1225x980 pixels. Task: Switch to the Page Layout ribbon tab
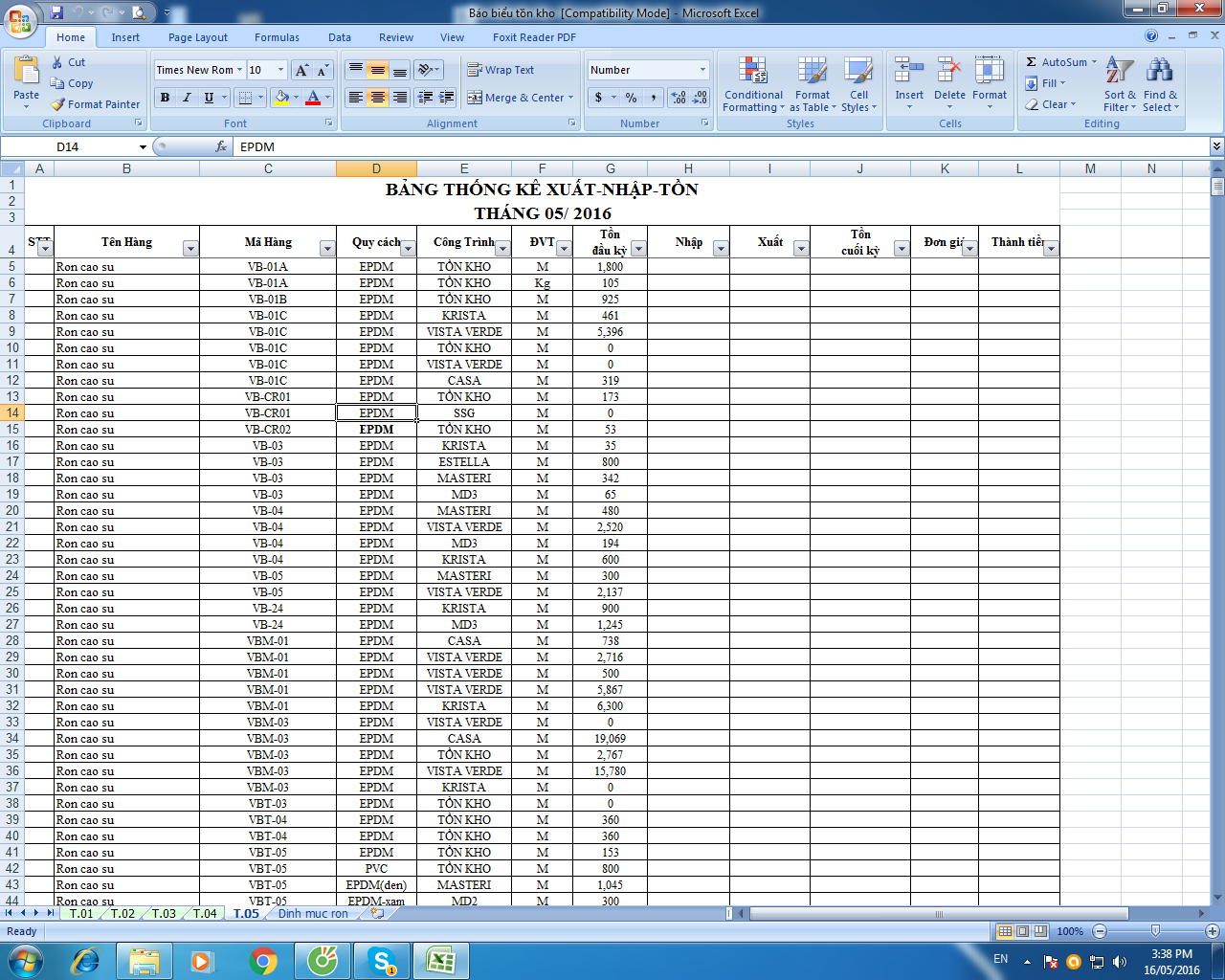click(x=197, y=37)
